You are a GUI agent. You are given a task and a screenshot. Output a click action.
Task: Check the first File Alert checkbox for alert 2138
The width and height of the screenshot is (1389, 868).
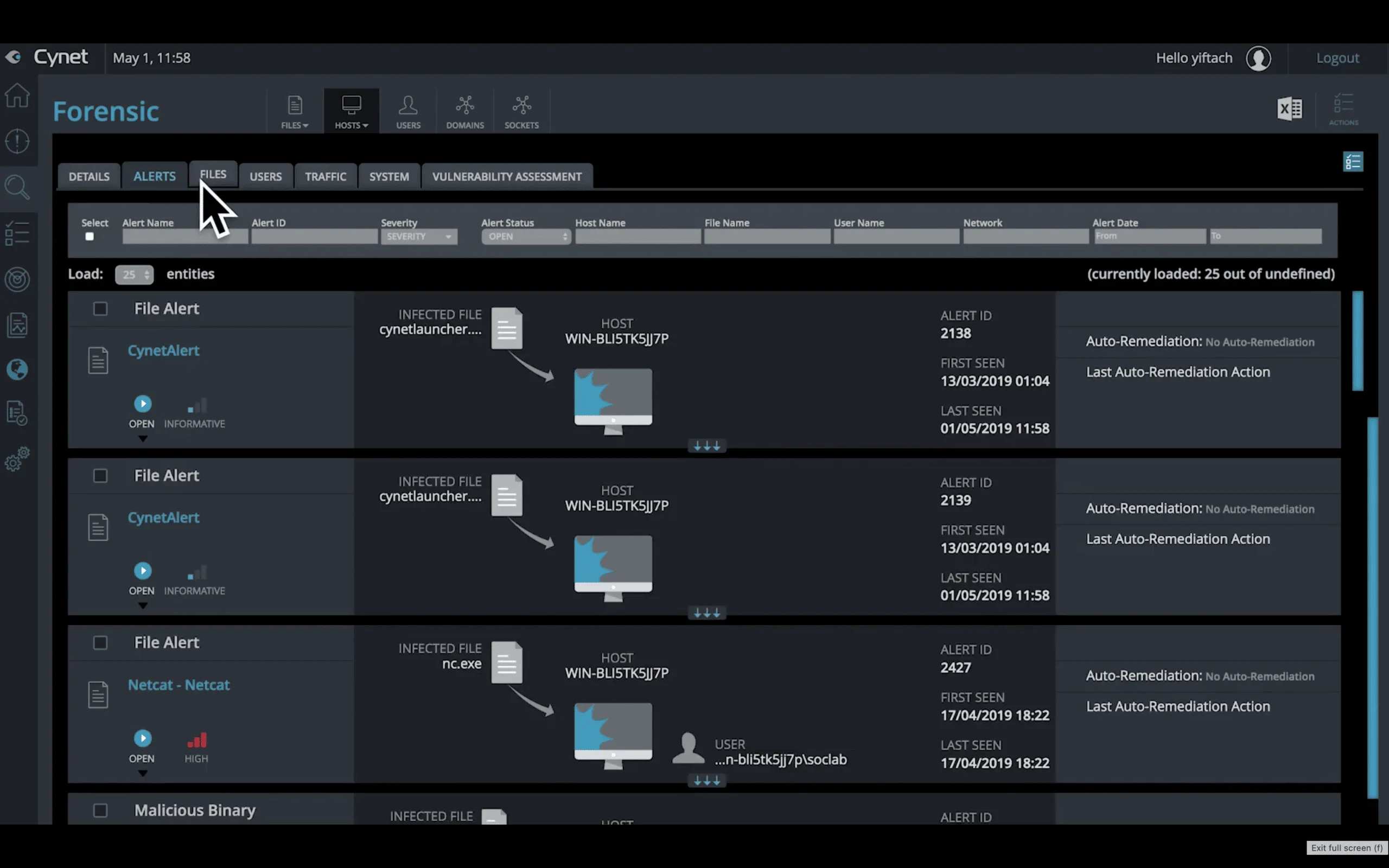pos(100,309)
